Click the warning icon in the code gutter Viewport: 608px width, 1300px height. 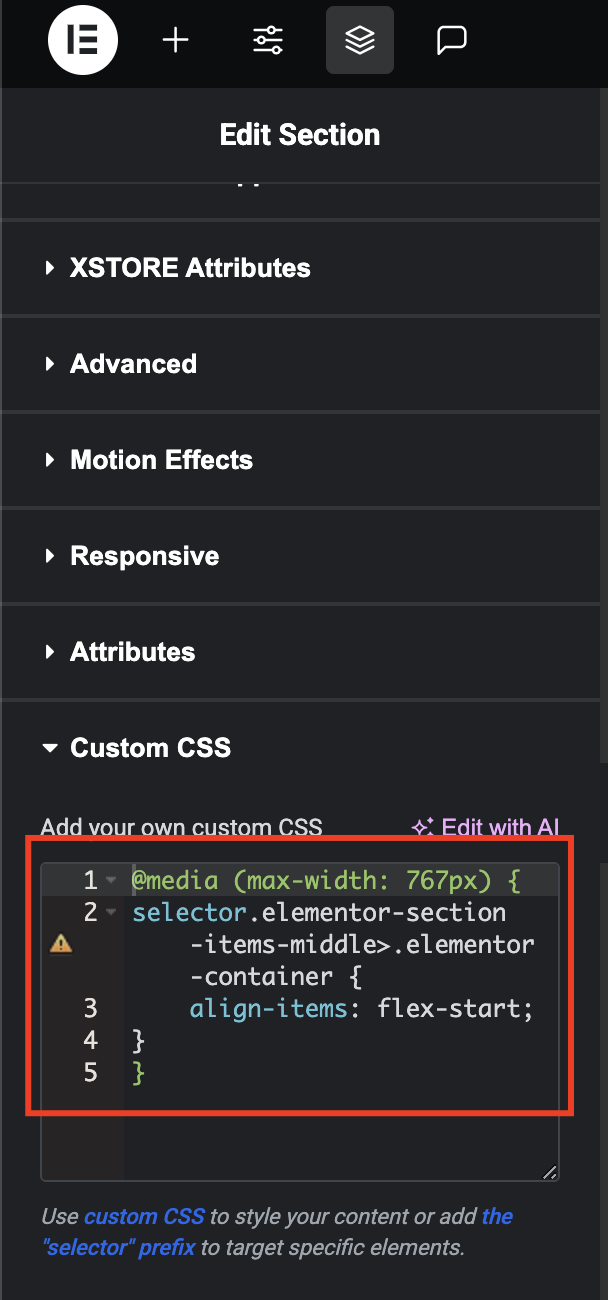click(x=61, y=943)
